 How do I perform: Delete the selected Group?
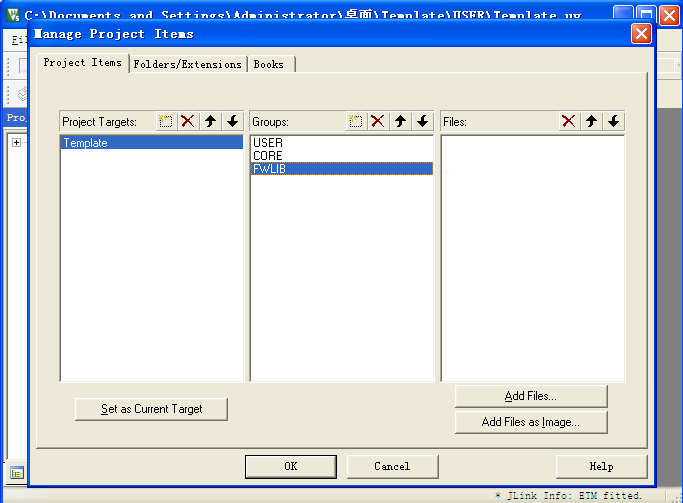(378, 121)
